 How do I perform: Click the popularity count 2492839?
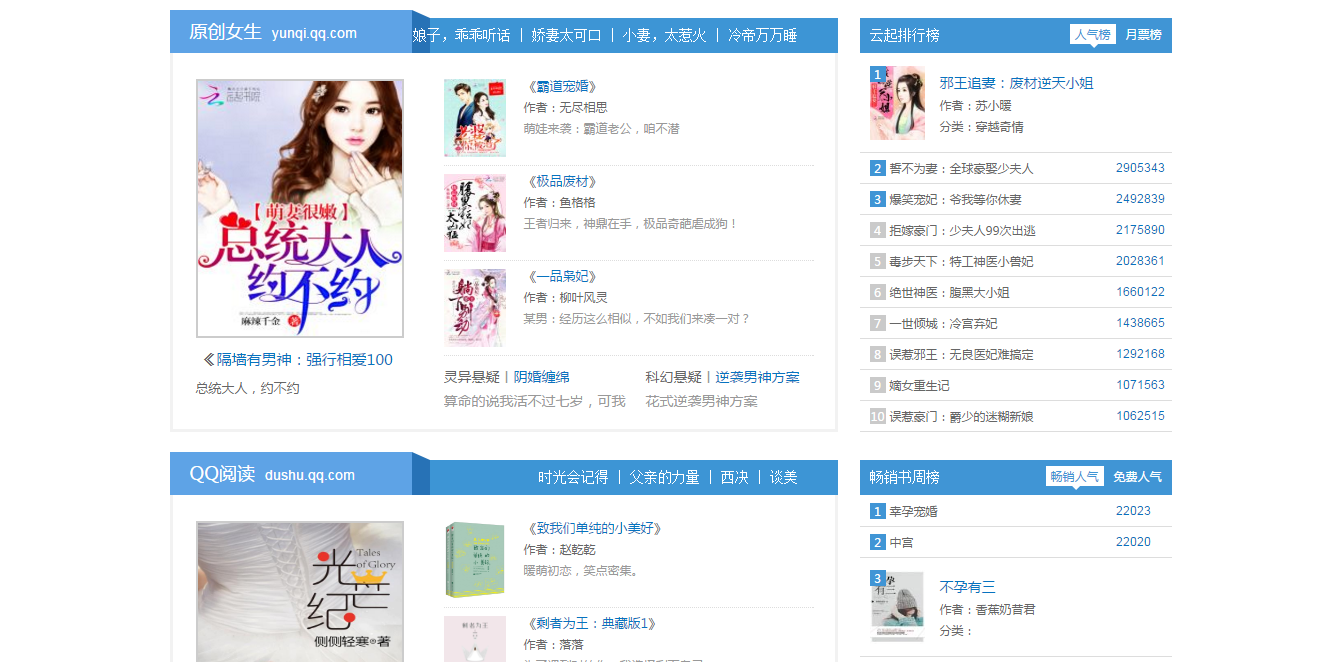[1140, 199]
